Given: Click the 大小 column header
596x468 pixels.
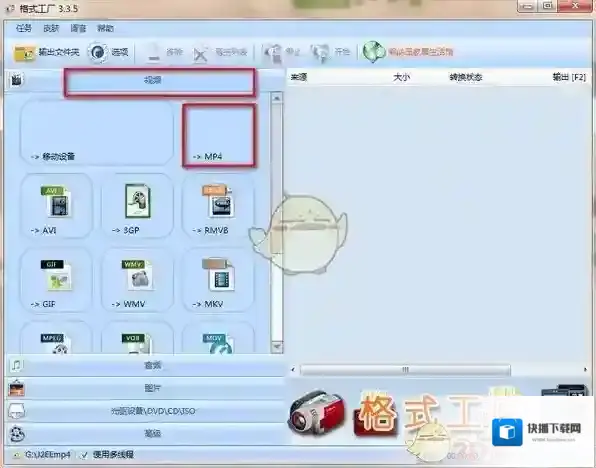Looking at the screenshot, I should point(401,77).
